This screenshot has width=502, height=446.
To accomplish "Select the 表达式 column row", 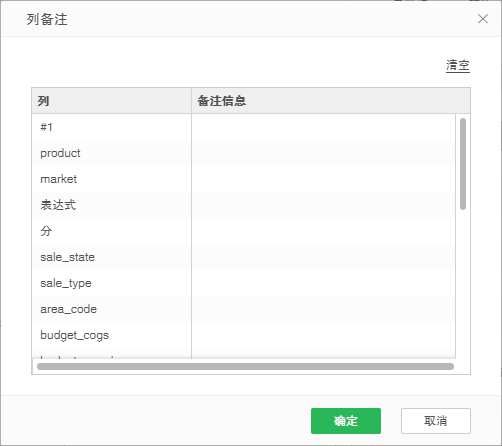I will click(112, 205).
